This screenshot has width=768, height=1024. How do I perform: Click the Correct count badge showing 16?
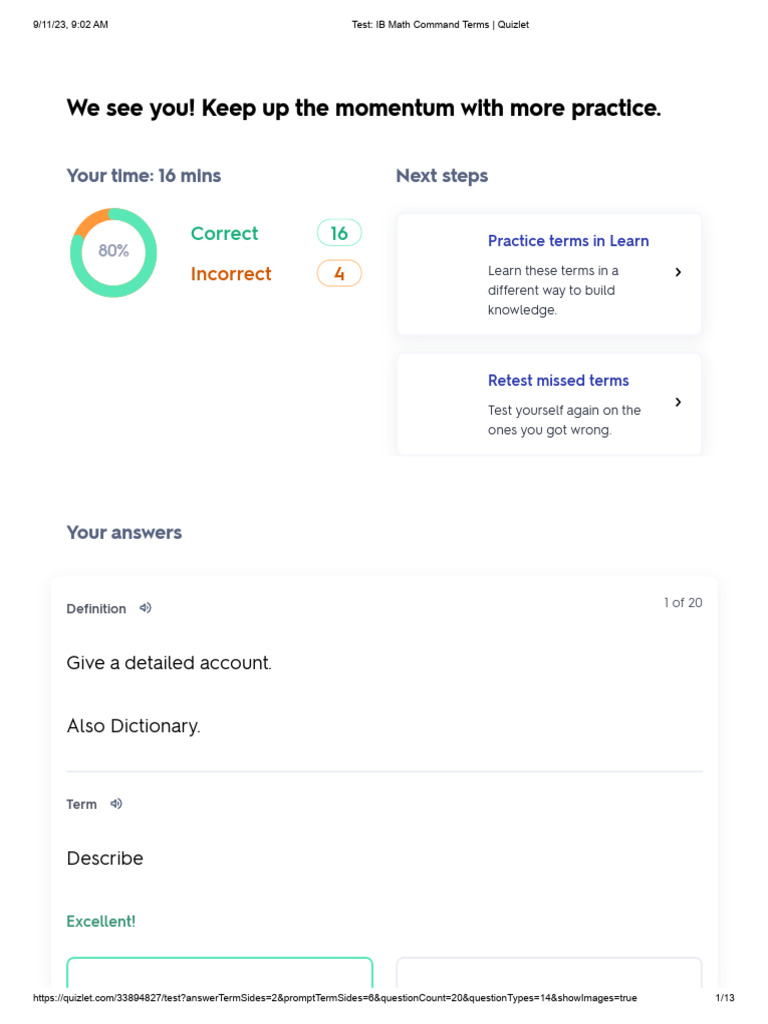click(x=339, y=233)
